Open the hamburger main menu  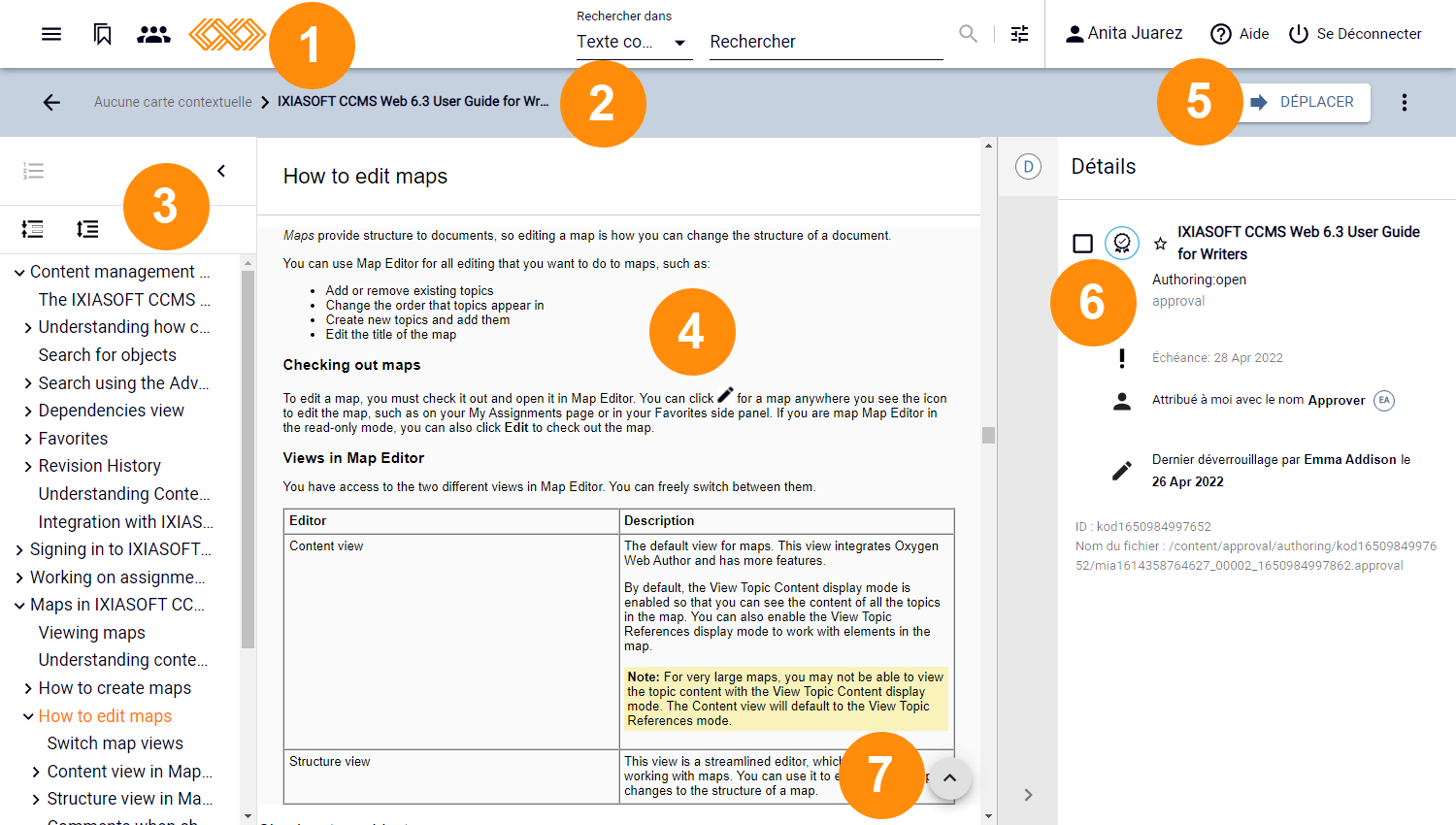point(51,34)
